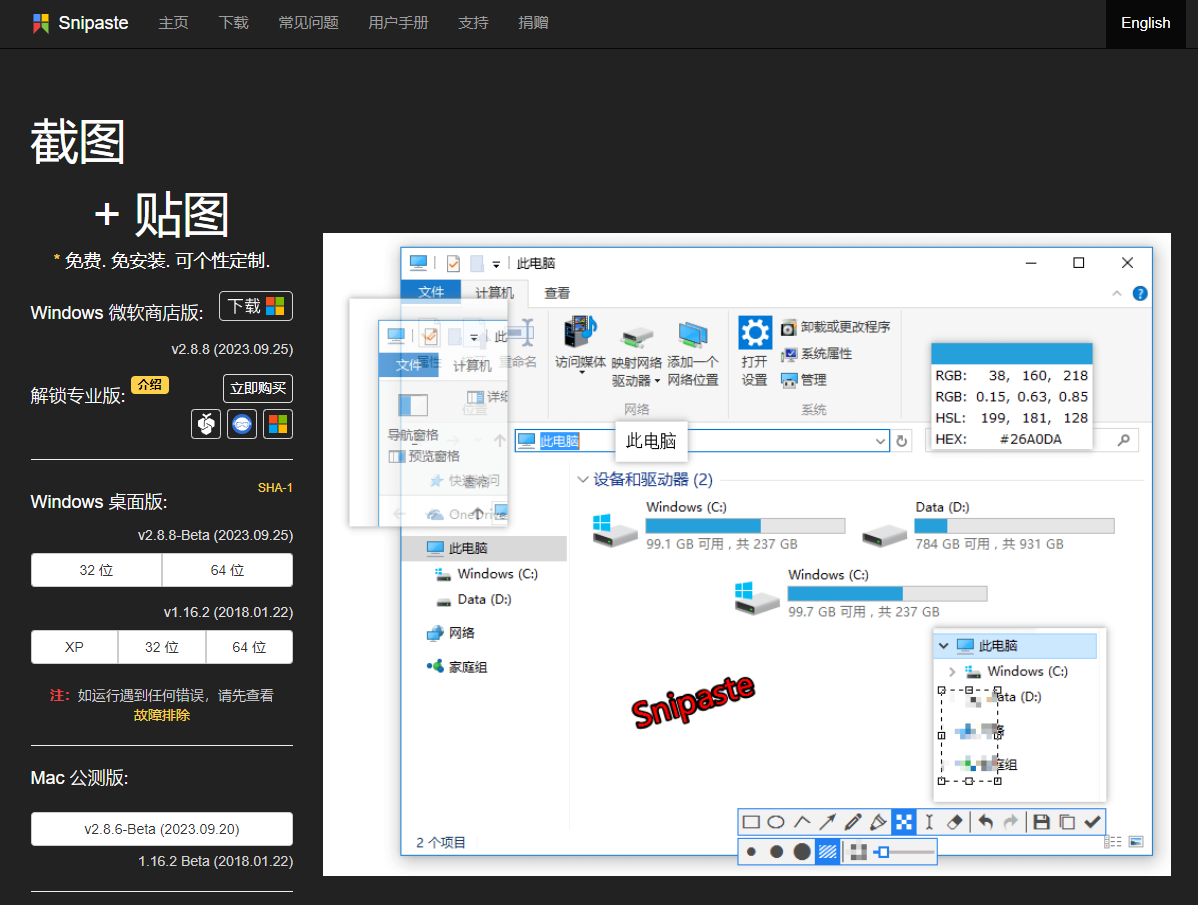1198x905 pixels.
Task: Click the checkmark finish icon
Action: pyautogui.click(x=1093, y=822)
